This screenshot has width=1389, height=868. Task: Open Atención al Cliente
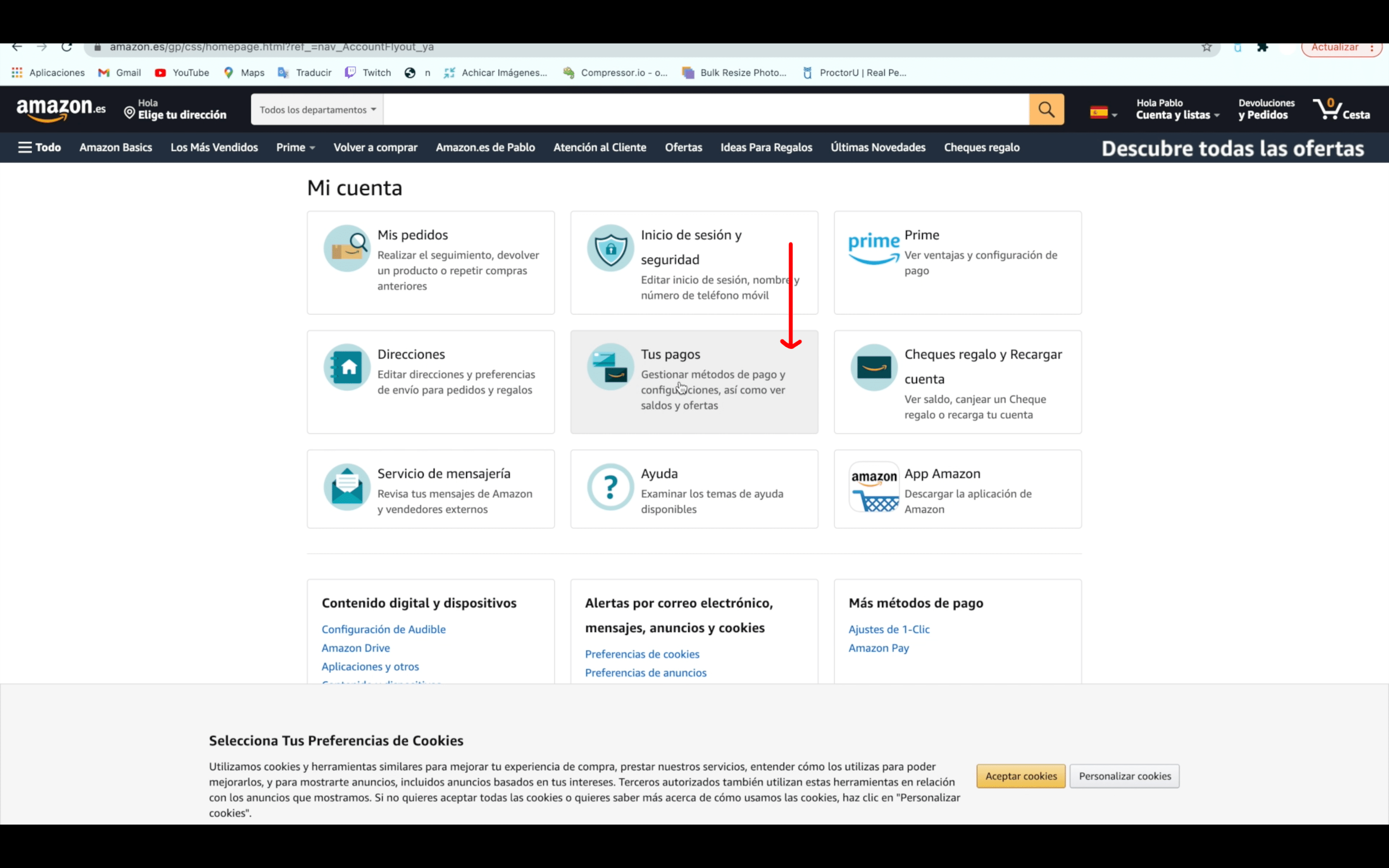(600, 148)
